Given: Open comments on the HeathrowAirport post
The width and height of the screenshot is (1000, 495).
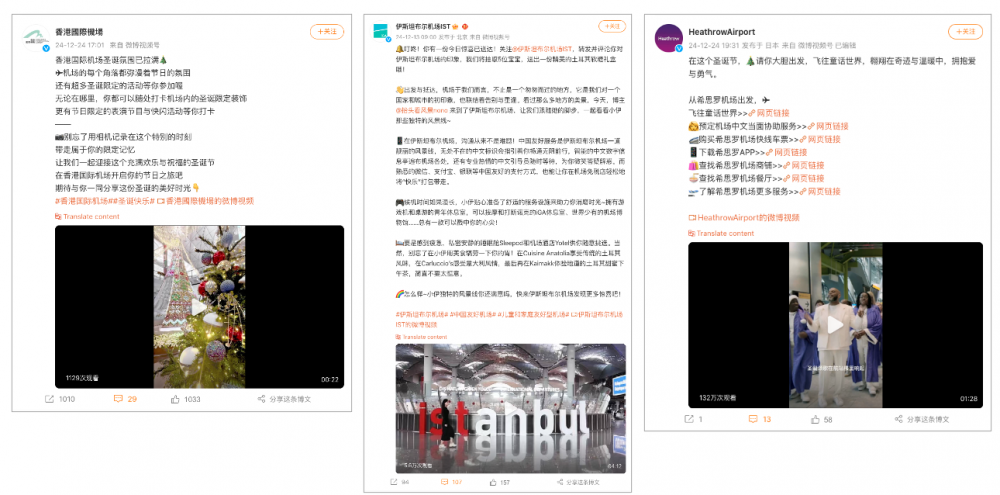Looking at the screenshot, I should coord(760,420).
